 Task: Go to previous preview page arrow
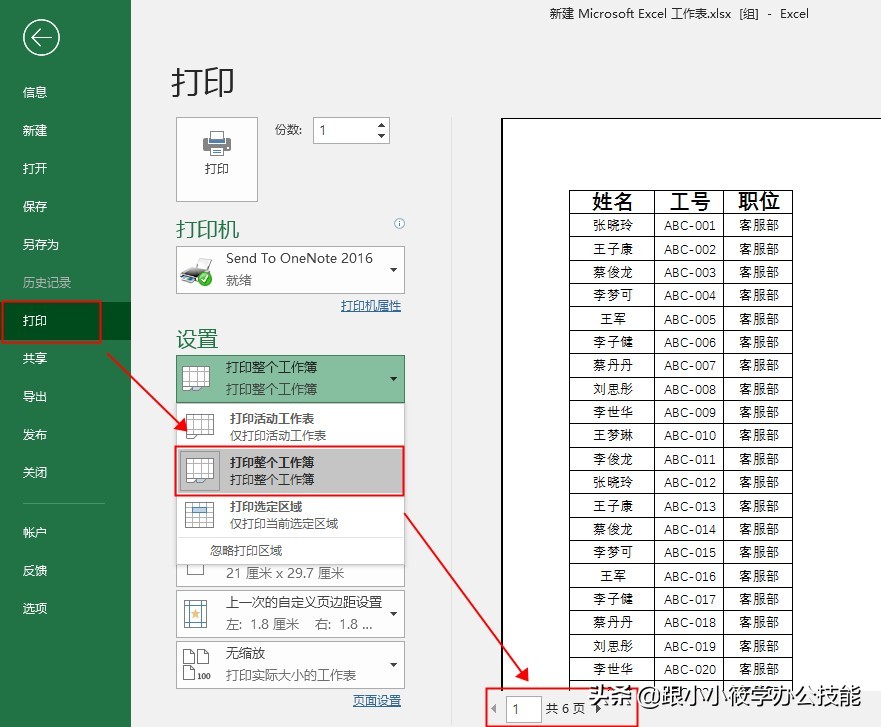pyautogui.click(x=494, y=708)
